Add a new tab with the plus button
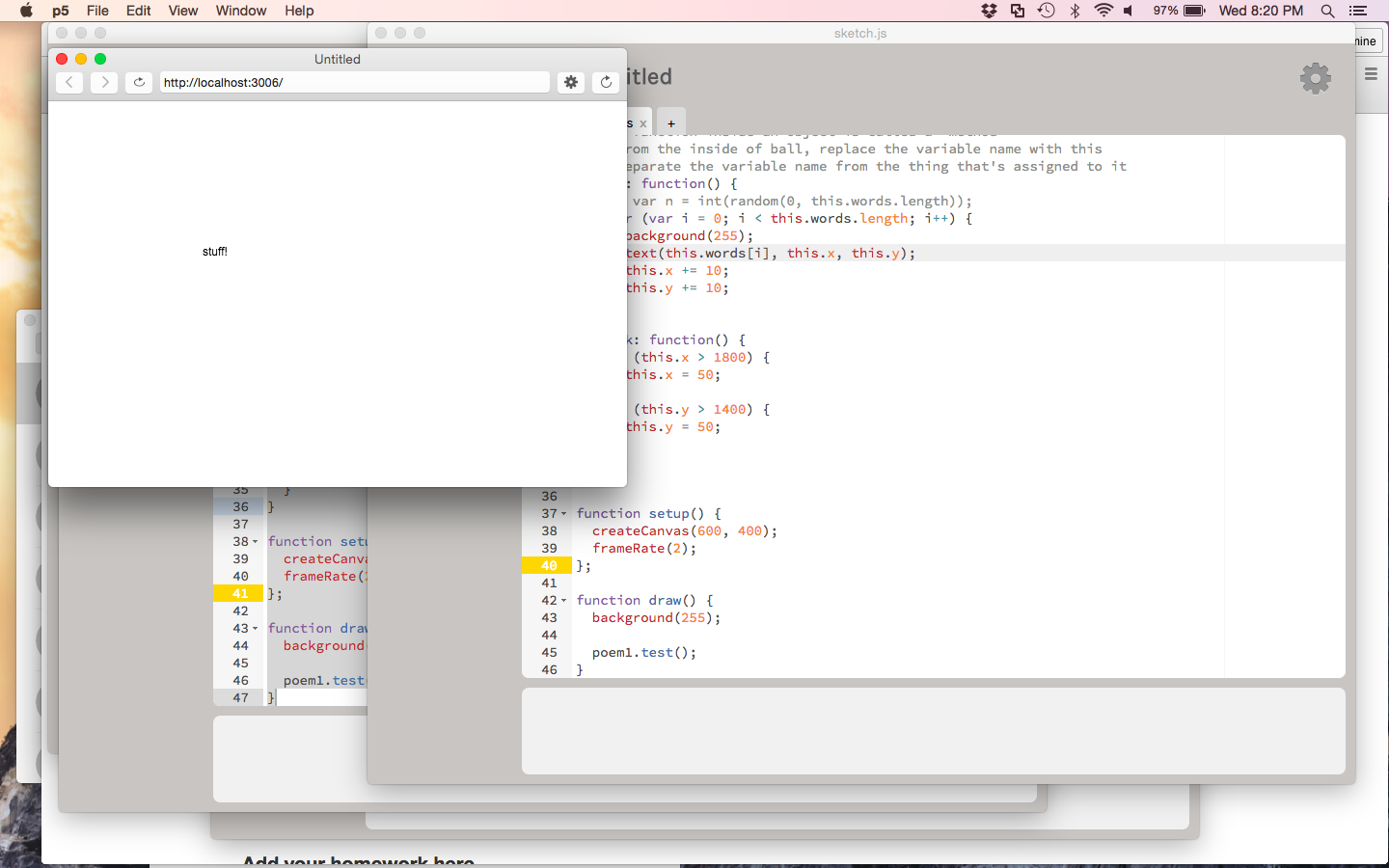Screen dimensions: 1389x868 [671, 123]
